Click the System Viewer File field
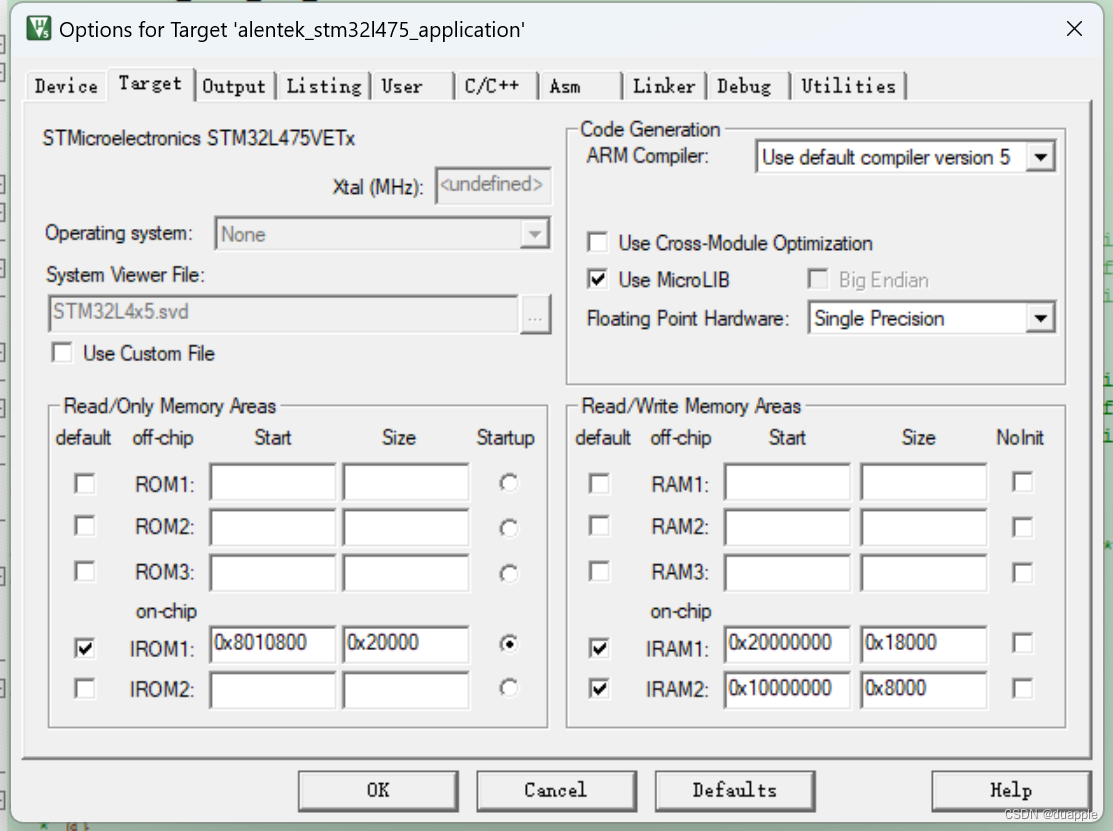1113x831 pixels. click(x=283, y=313)
